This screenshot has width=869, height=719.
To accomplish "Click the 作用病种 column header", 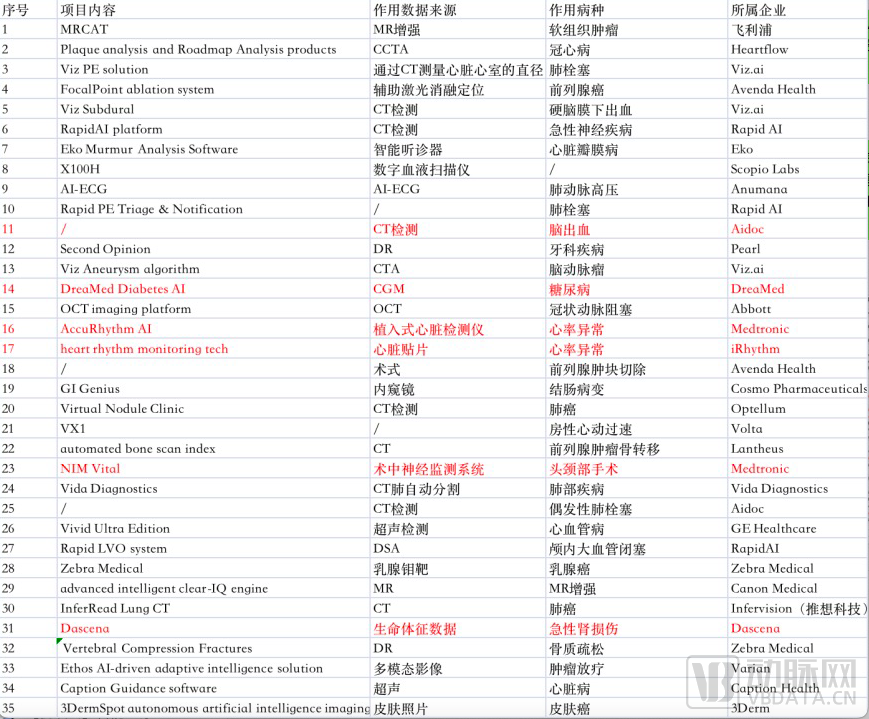I will pyautogui.click(x=576, y=9).
